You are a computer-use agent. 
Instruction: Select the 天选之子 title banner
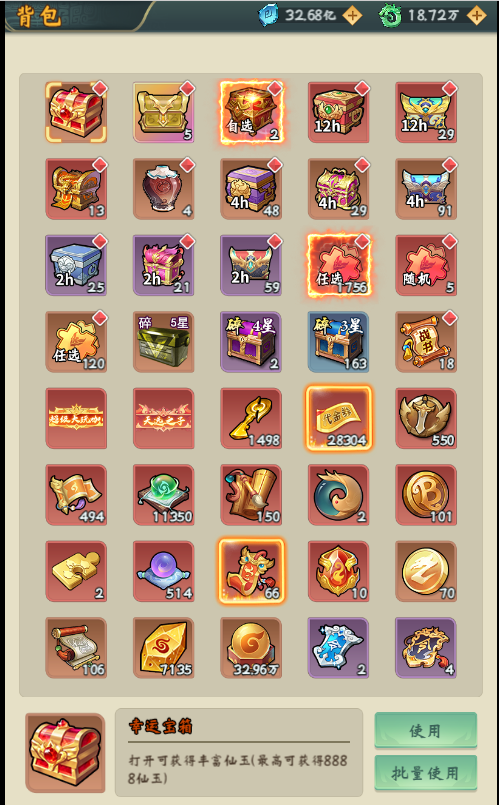tap(164, 418)
